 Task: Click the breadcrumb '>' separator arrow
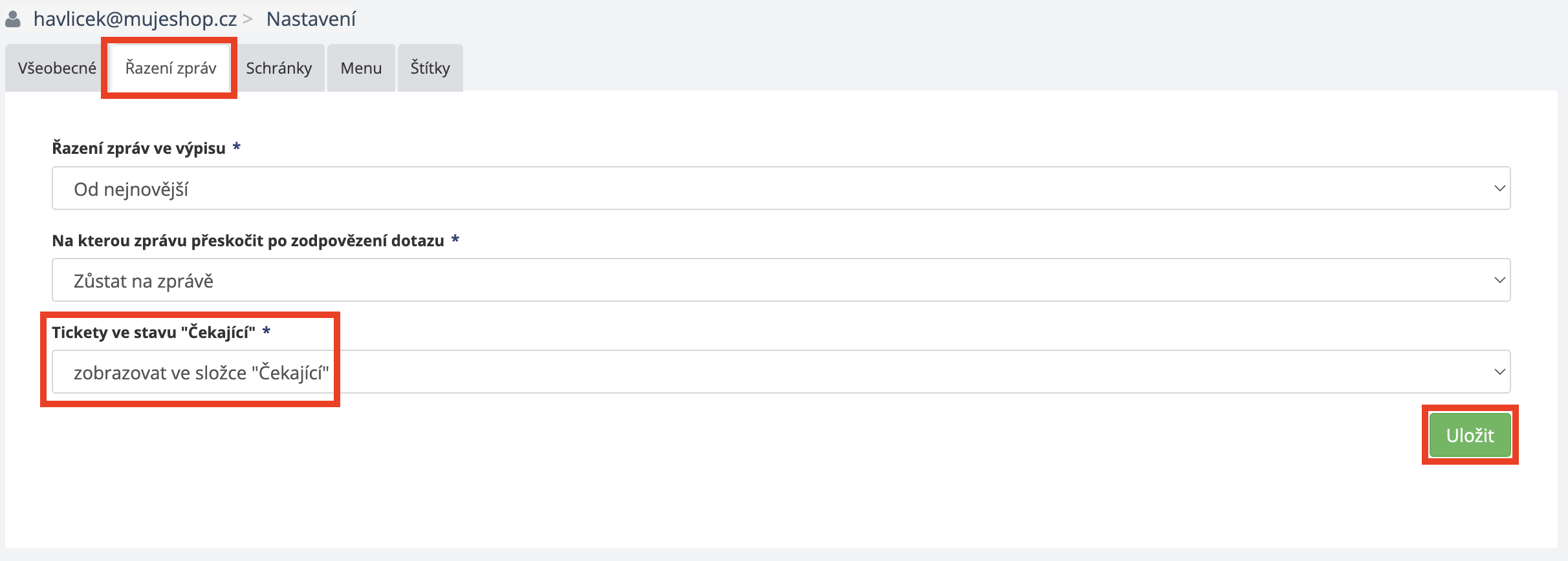click(x=248, y=20)
